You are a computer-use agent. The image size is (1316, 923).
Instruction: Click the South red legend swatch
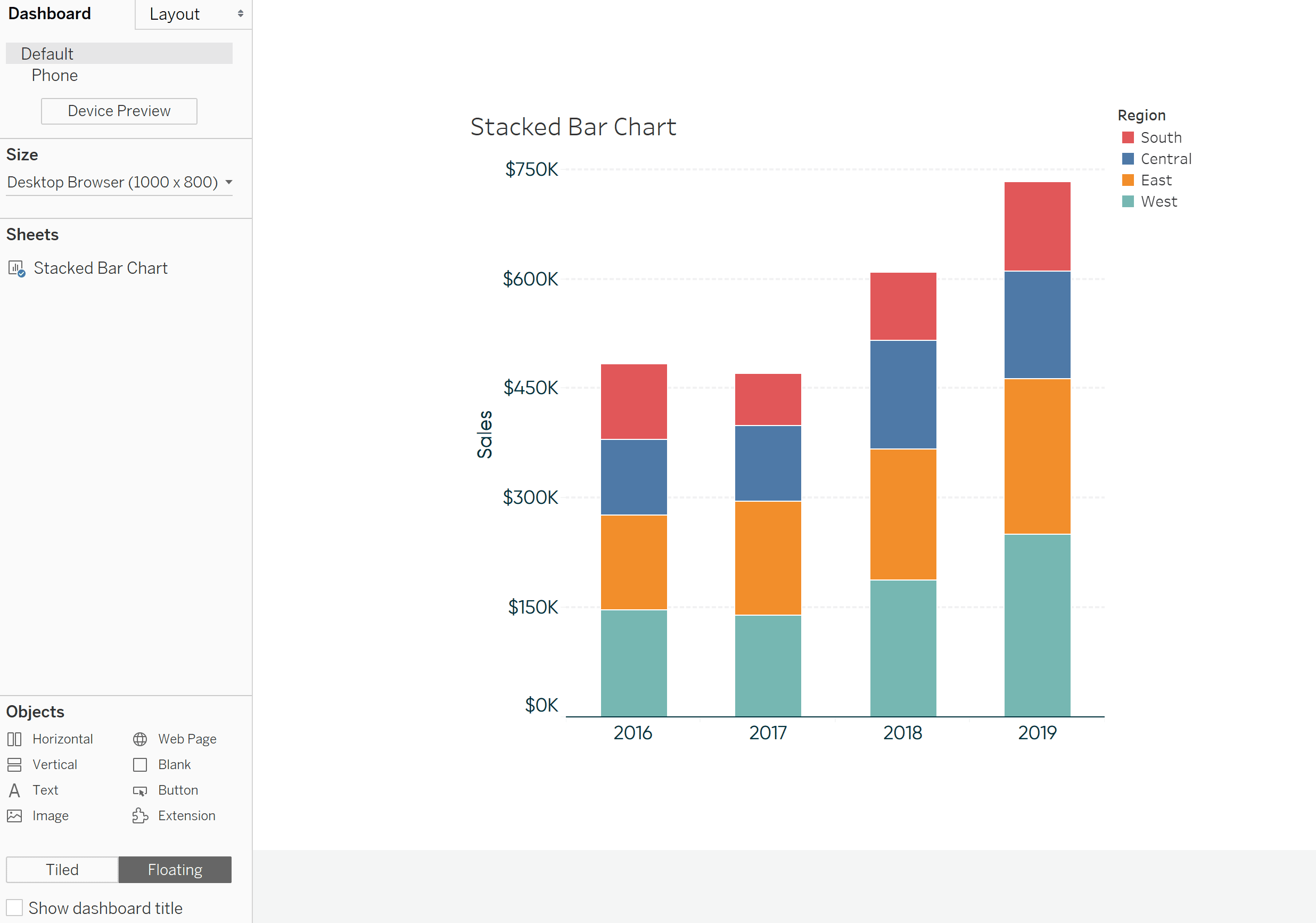point(1128,137)
